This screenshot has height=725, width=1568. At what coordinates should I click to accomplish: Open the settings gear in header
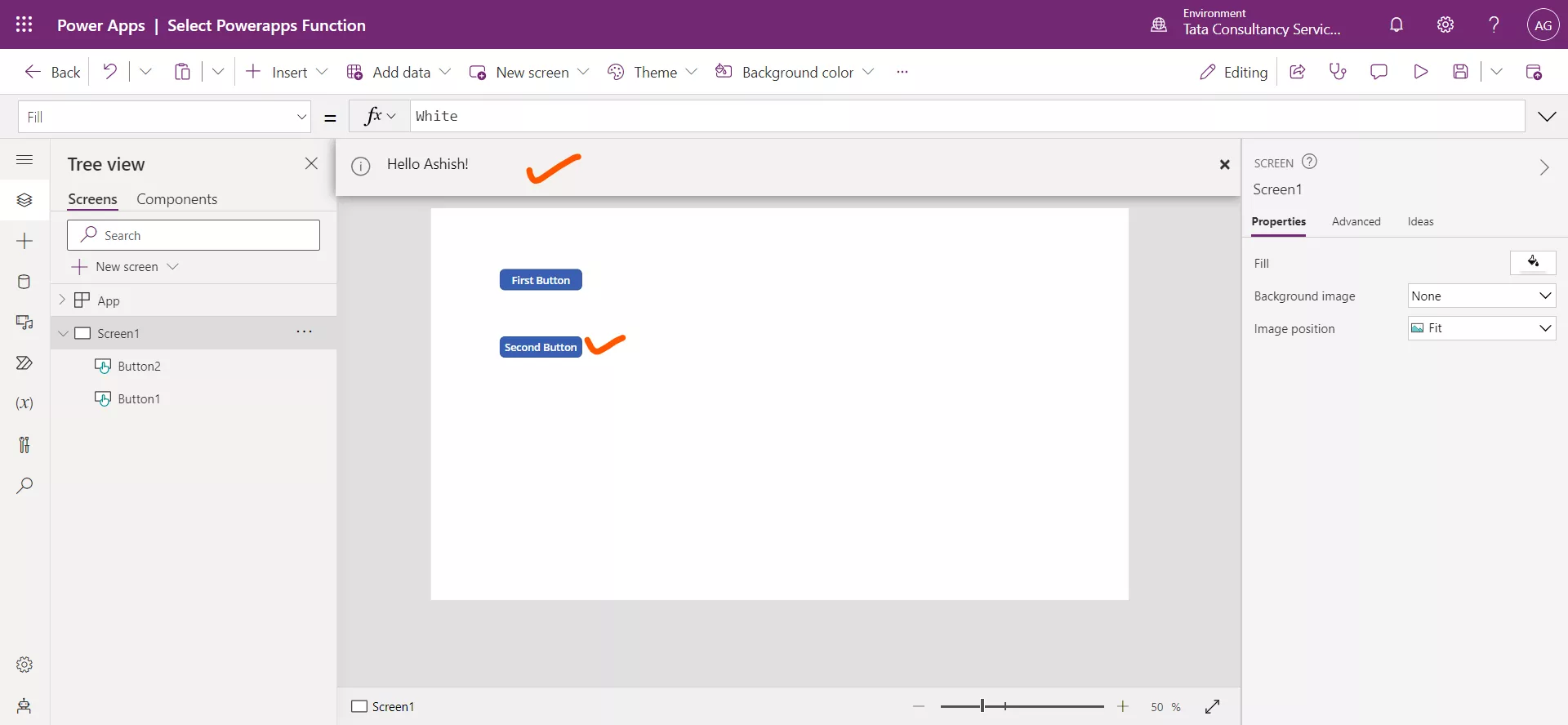[1445, 24]
